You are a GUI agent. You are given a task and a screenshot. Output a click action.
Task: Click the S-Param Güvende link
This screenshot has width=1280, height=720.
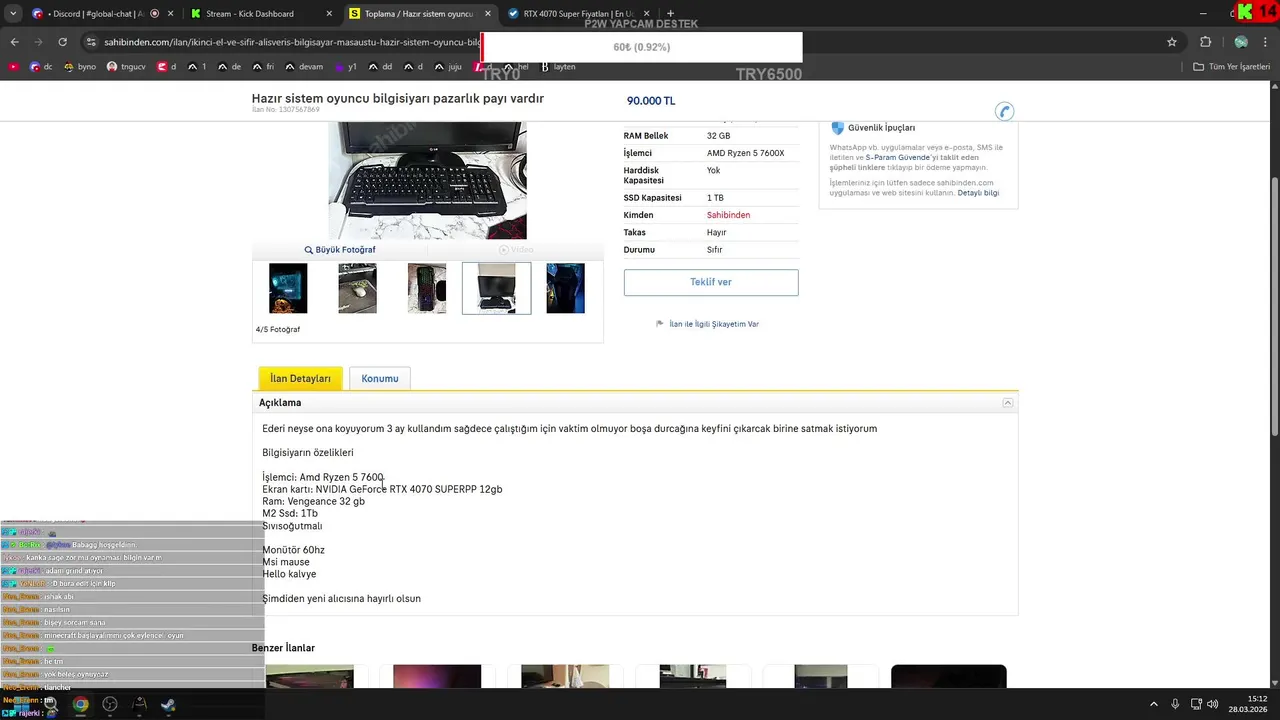pos(898,158)
